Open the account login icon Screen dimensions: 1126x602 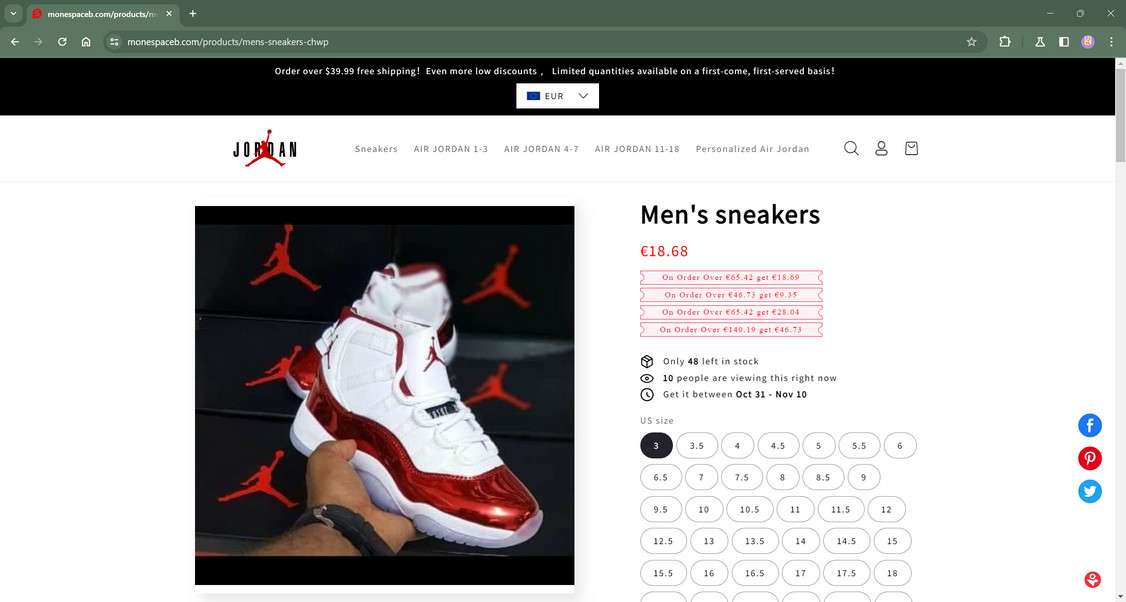881,148
